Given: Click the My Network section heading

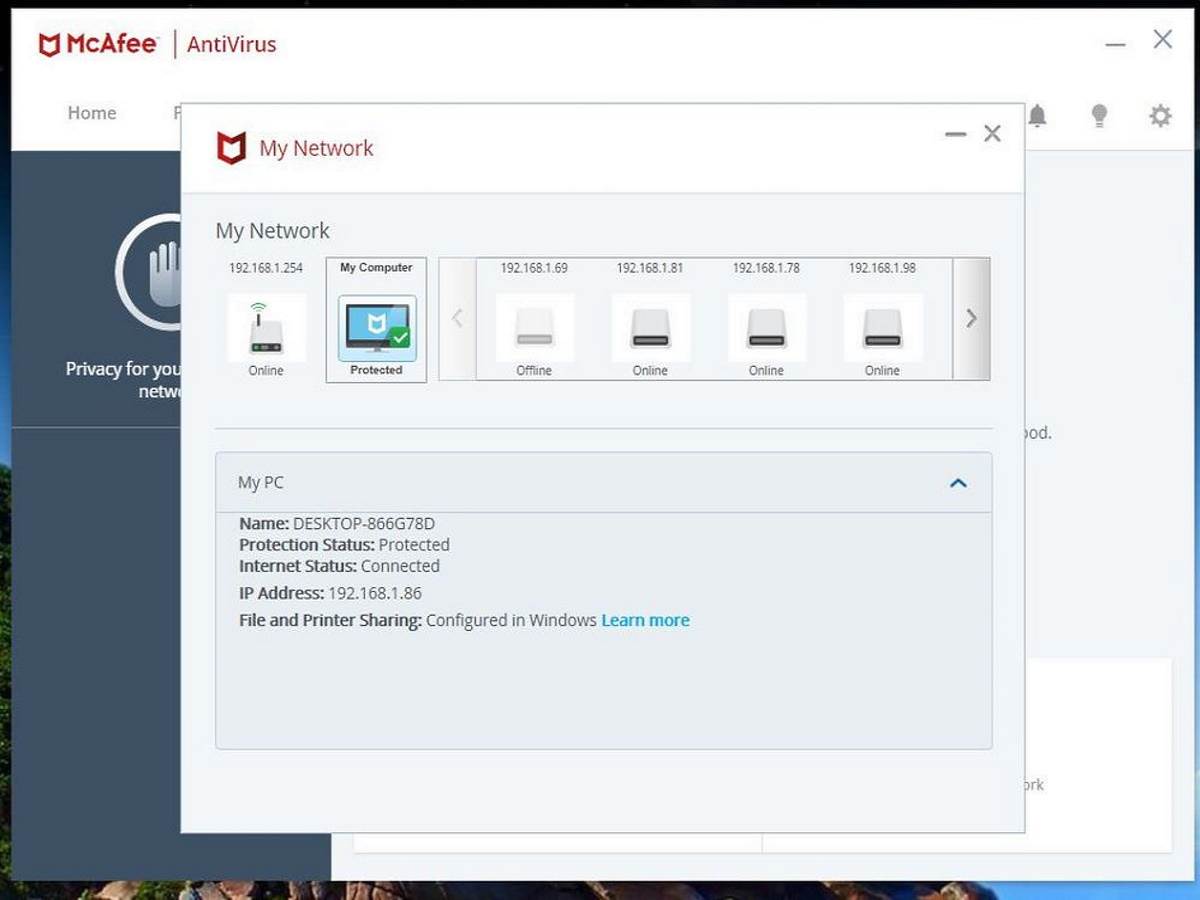Looking at the screenshot, I should click(273, 231).
